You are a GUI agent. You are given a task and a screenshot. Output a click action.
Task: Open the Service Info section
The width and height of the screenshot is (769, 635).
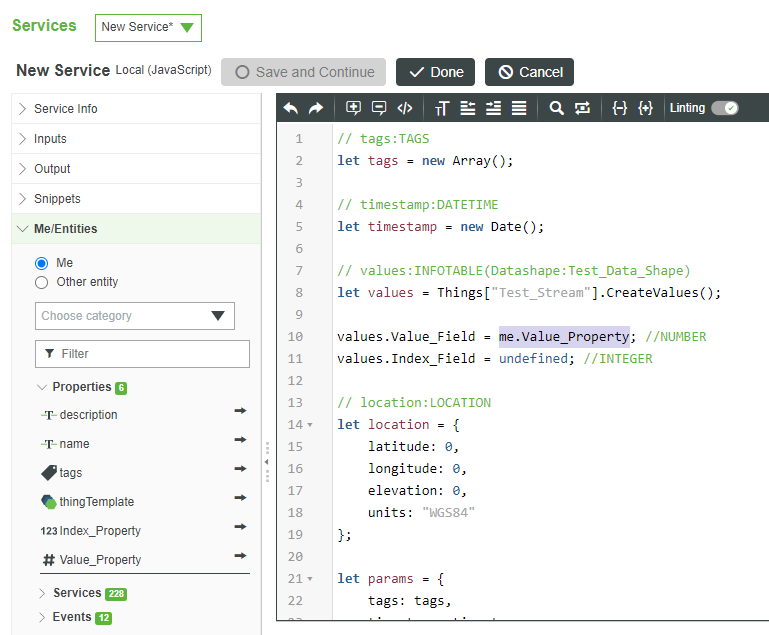click(x=66, y=109)
